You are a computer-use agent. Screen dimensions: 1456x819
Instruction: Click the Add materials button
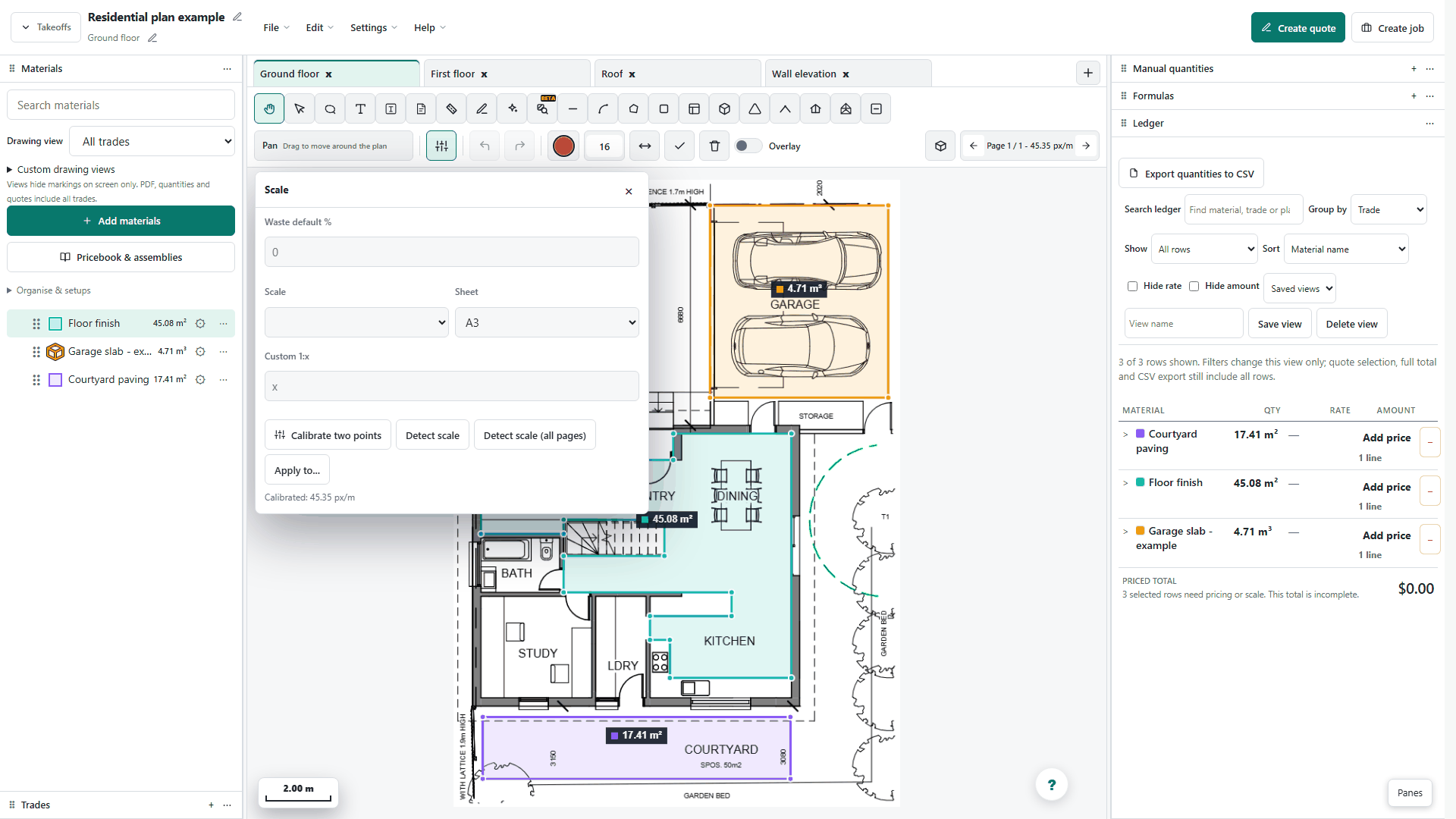pyautogui.click(x=121, y=221)
